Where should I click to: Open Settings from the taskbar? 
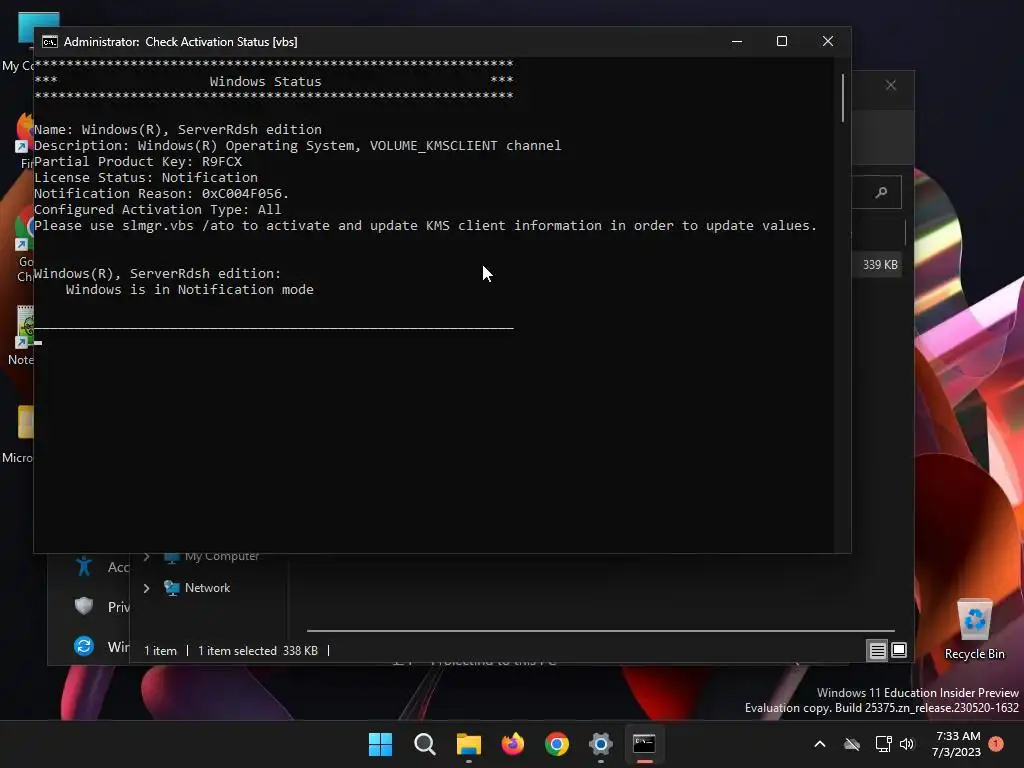coord(600,744)
